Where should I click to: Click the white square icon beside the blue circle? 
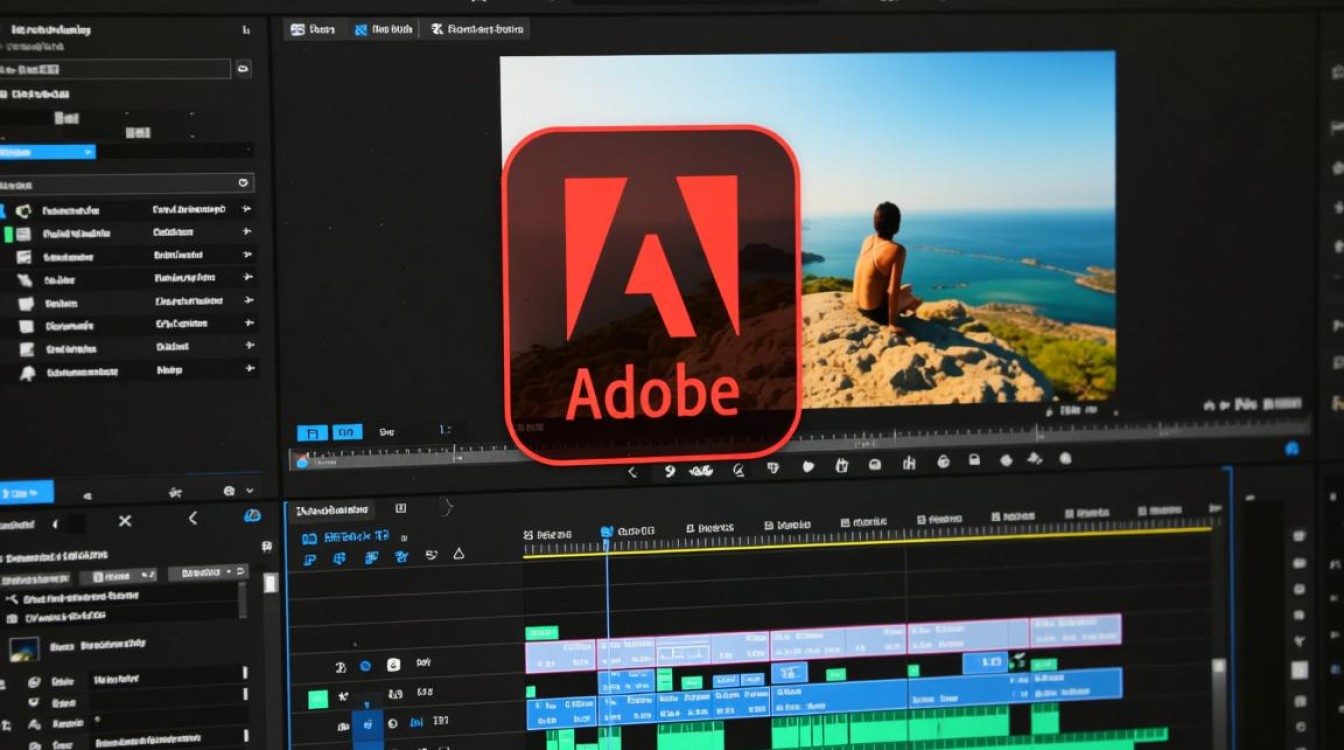pyautogui.click(x=394, y=665)
